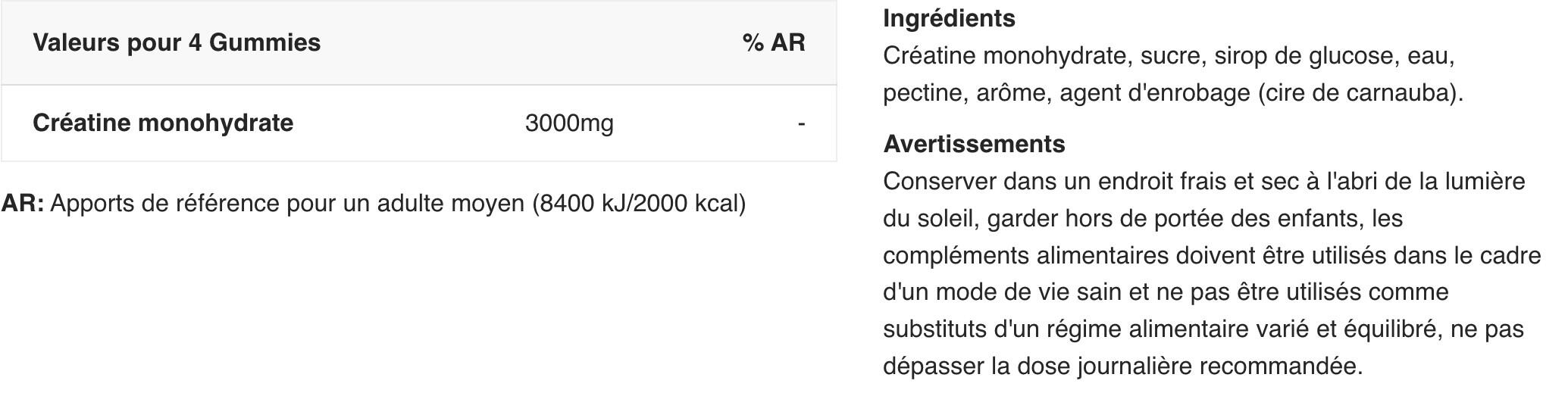1568x418 pixels.
Task: Click the line starting "Conserver dans un endroit frais"
Action: (1203, 181)
